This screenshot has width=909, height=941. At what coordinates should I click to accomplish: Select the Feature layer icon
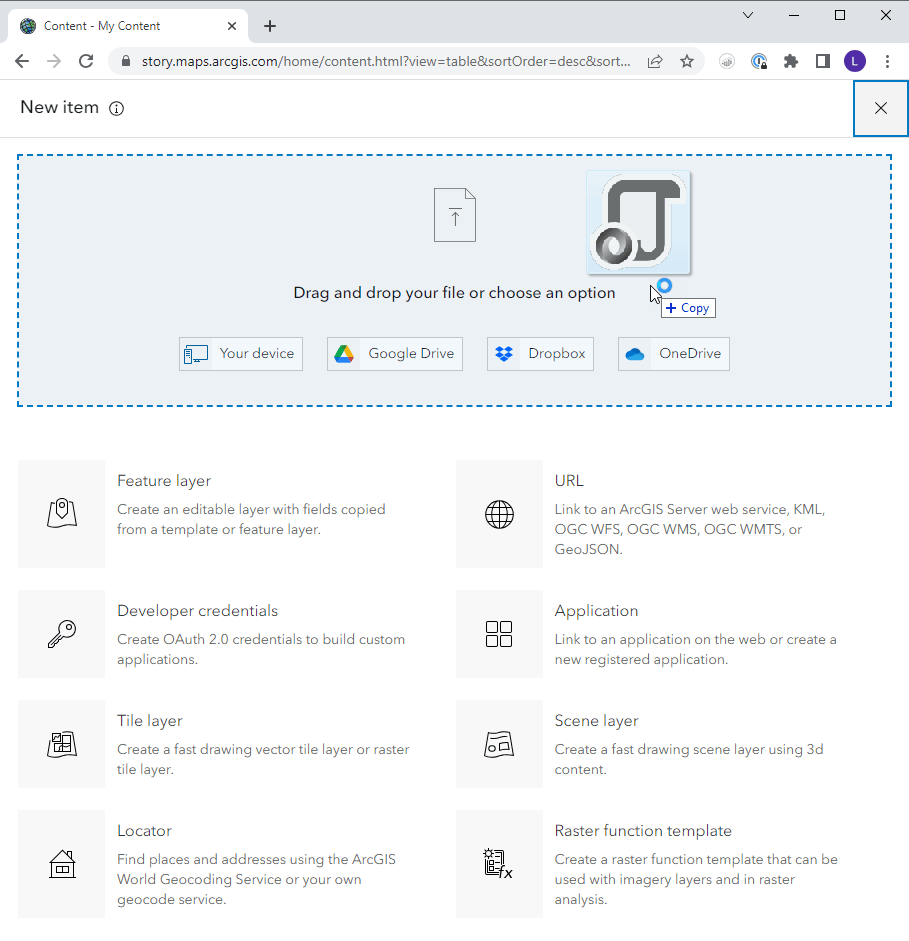61,514
